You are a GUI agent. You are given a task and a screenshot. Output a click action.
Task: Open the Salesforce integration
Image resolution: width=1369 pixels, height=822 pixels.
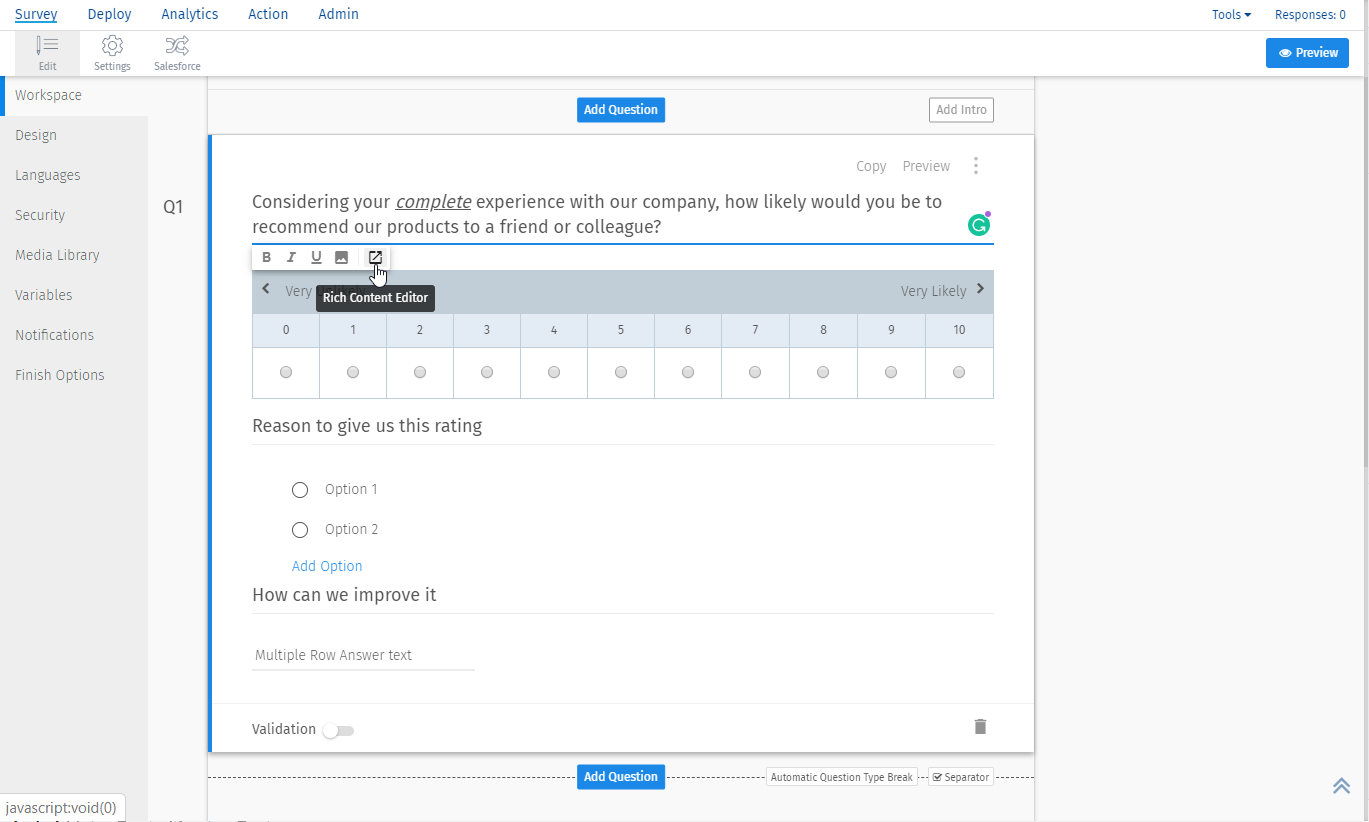click(176, 52)
